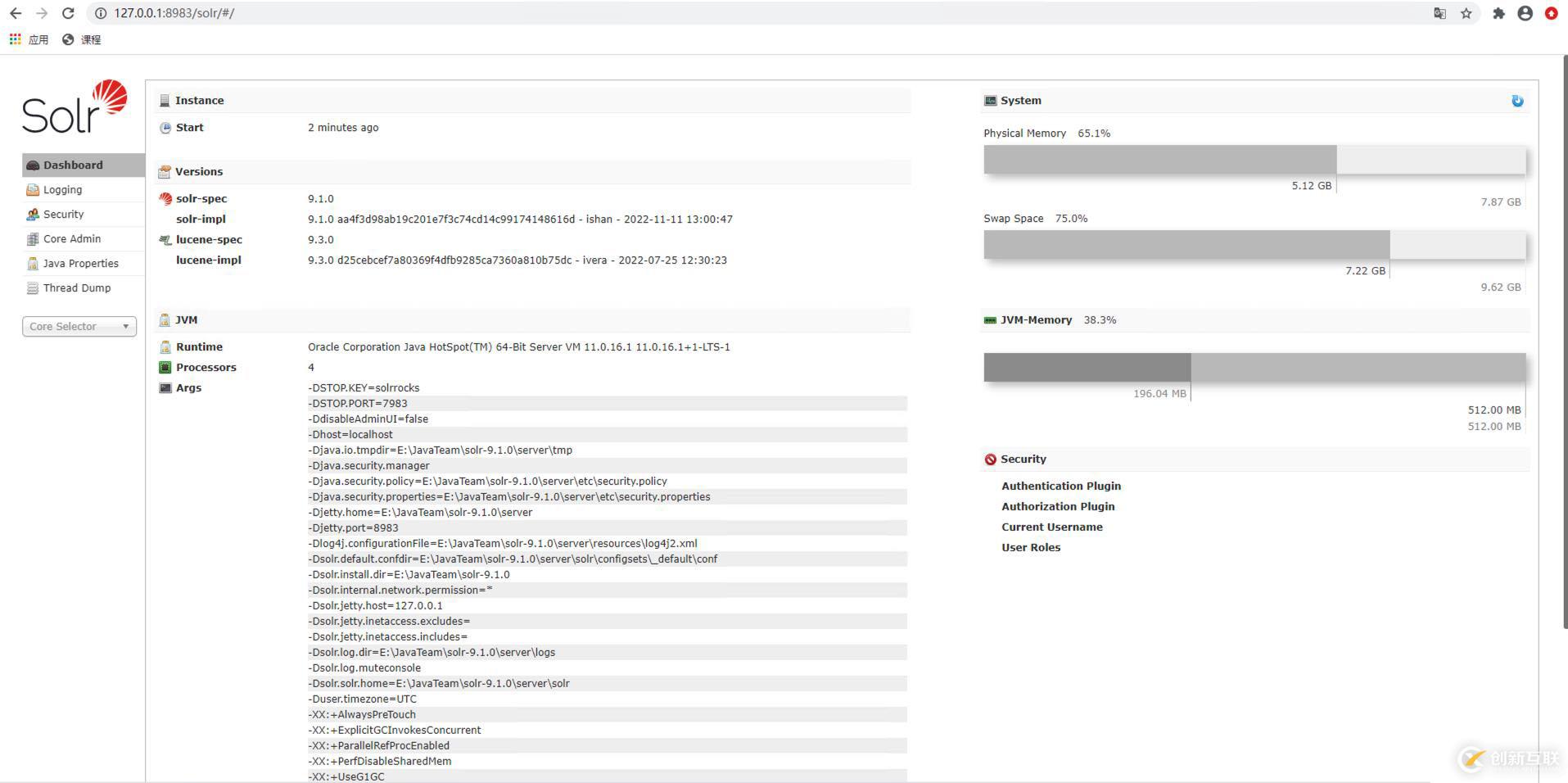Image resolution: width=1568 pixels, height=783 pixels.
Task: Click the lucene-impl version string
Action: 517,260
